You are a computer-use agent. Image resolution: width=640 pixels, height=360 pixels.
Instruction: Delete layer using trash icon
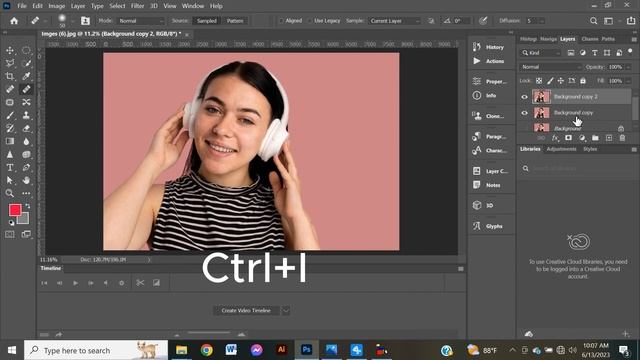[622, 138]
